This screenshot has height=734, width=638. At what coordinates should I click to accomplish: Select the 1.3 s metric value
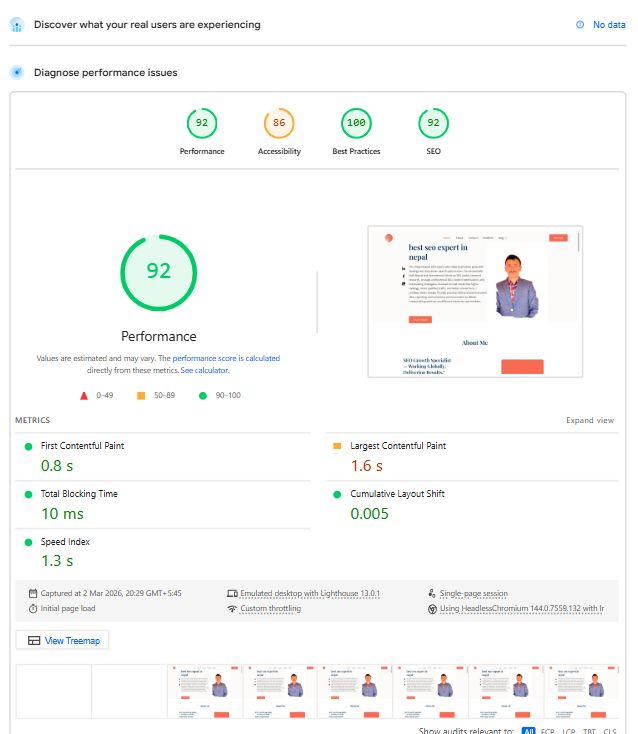point(57,561)
